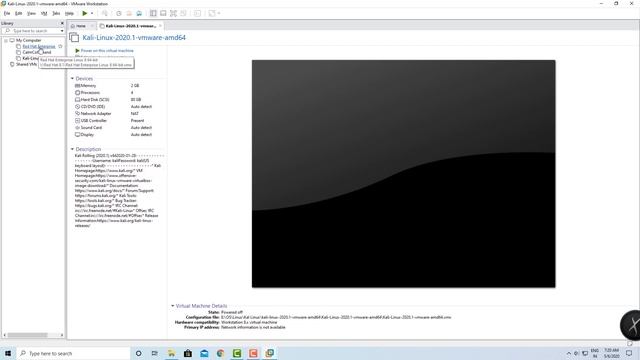This screenshot has height=360, width=640.
Task: Close the Home tab
Action: [x=92, y=26]
